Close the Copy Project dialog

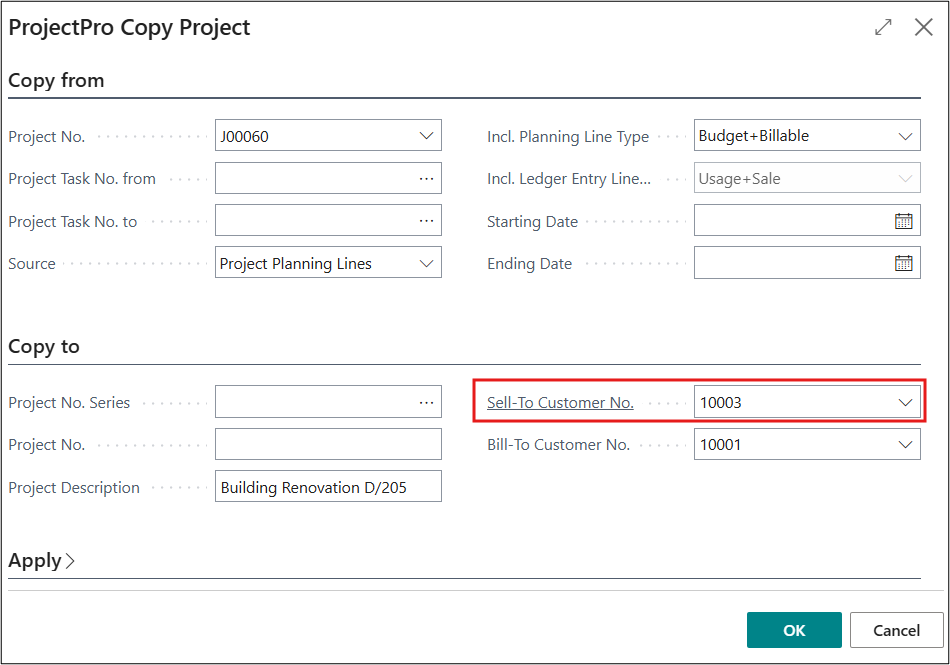point(924,28)
